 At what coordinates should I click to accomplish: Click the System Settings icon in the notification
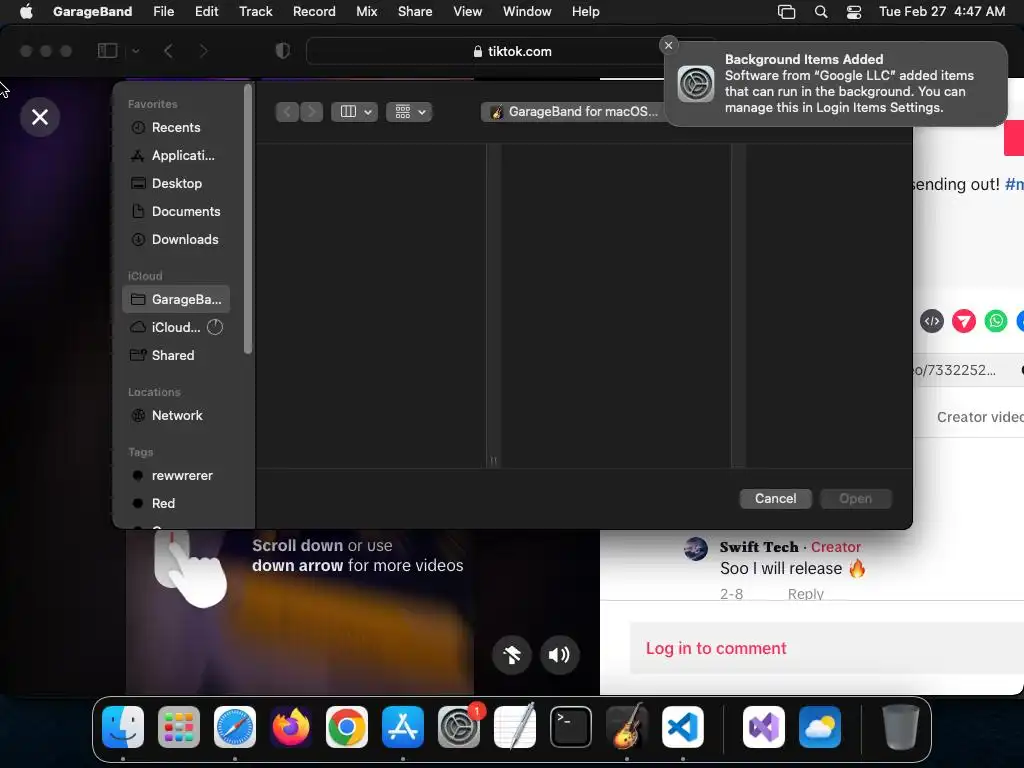pos(696,84)
